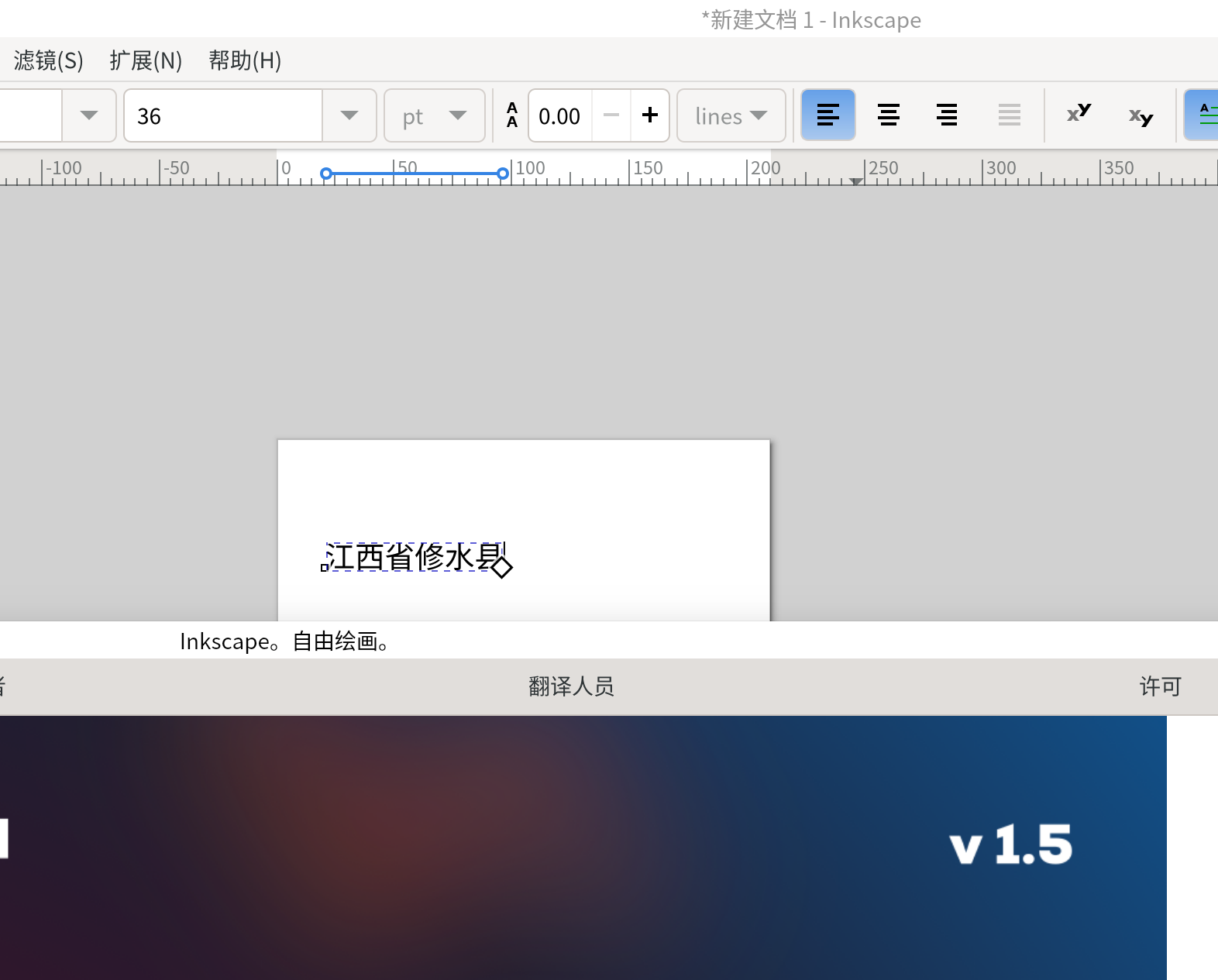
Task: Click the left ruler selection-extent handle
Action: click(326, 174)
